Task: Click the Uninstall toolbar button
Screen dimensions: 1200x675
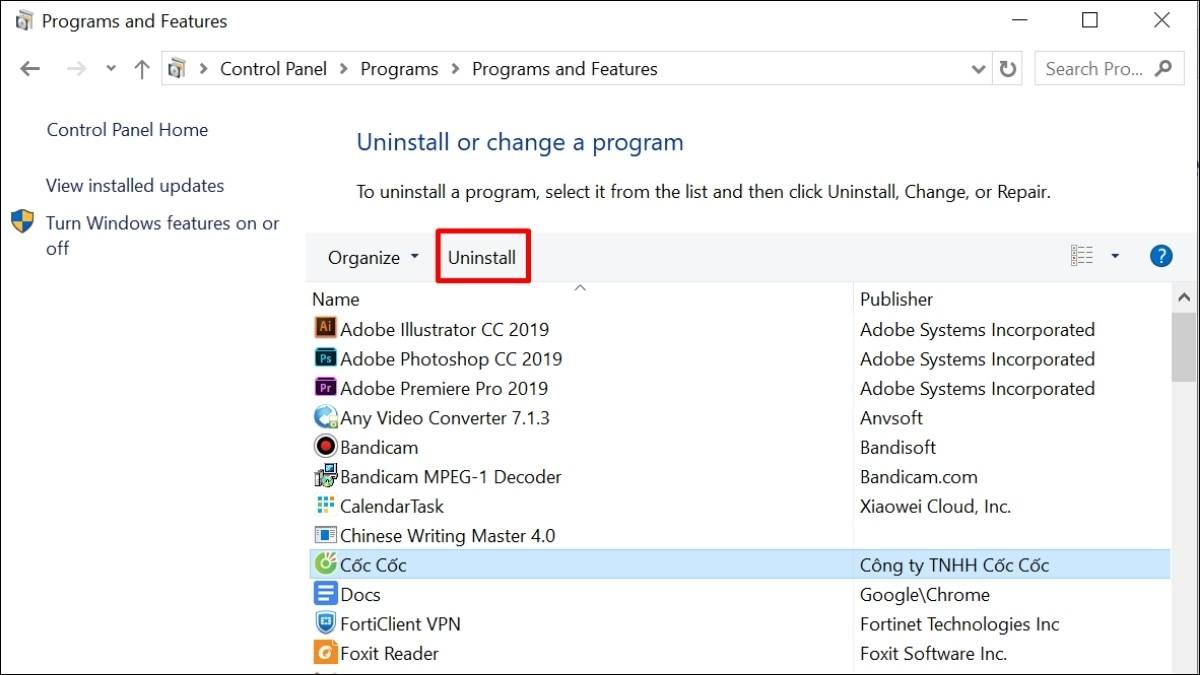Action: [x=482, y=257]
